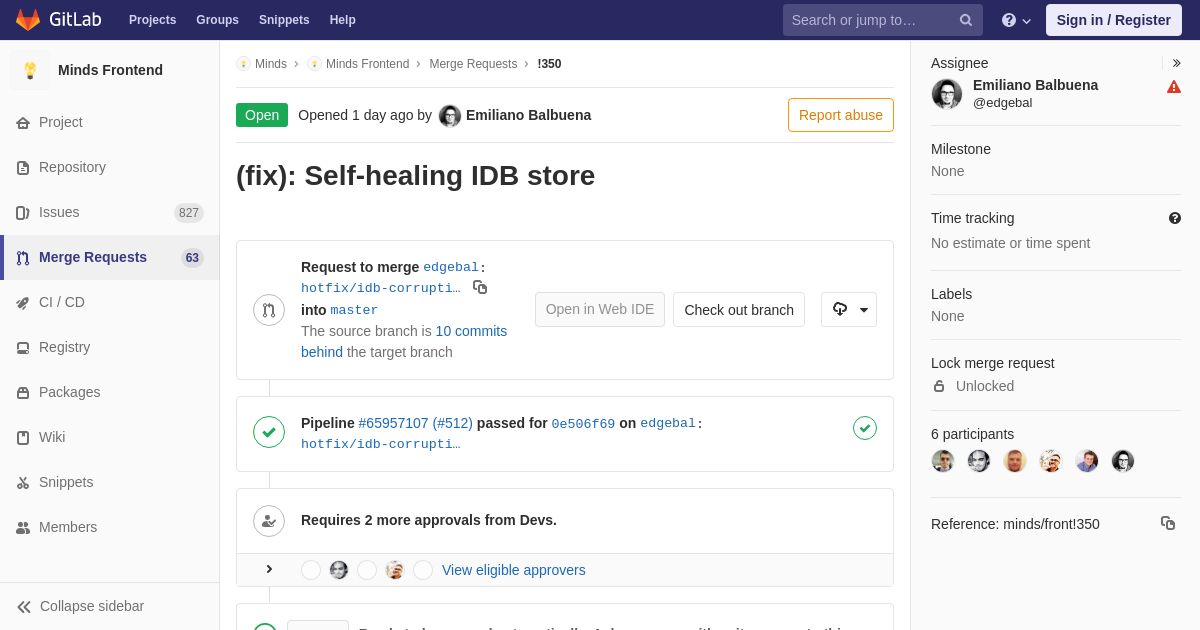
Task: Open Project in sidebar
Action: 61,122
